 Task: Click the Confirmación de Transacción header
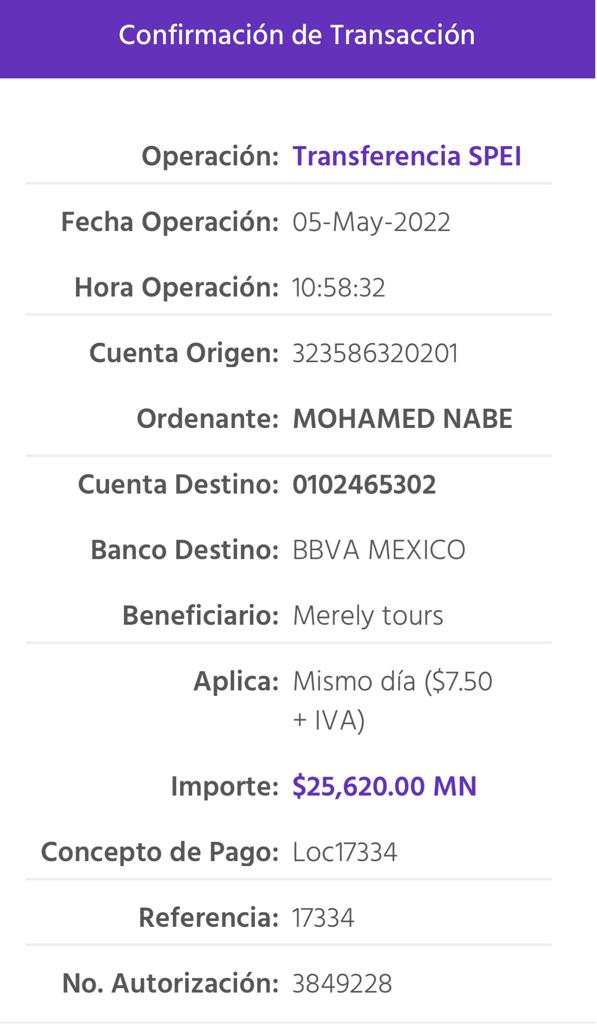click(x=297, y=35)
